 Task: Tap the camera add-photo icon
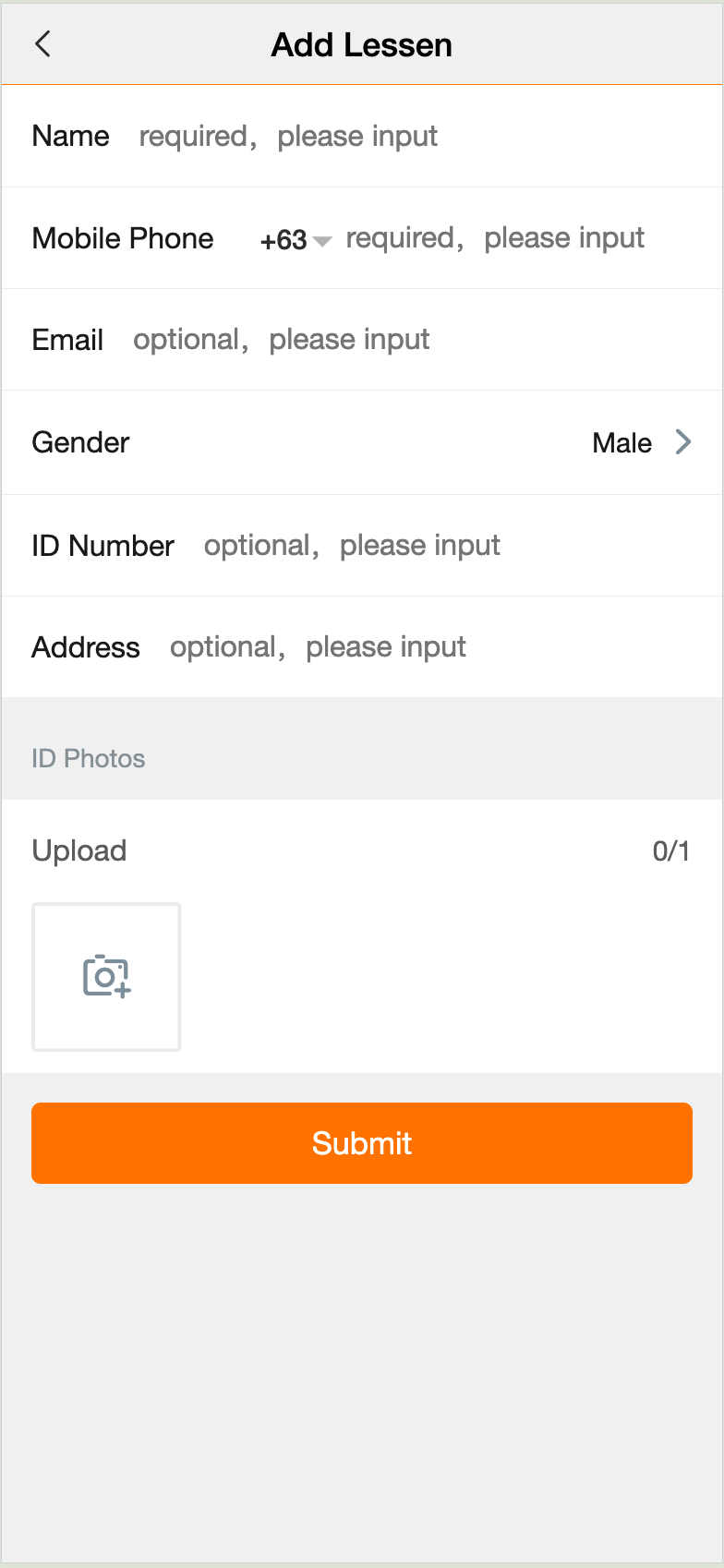pos(107,976)
